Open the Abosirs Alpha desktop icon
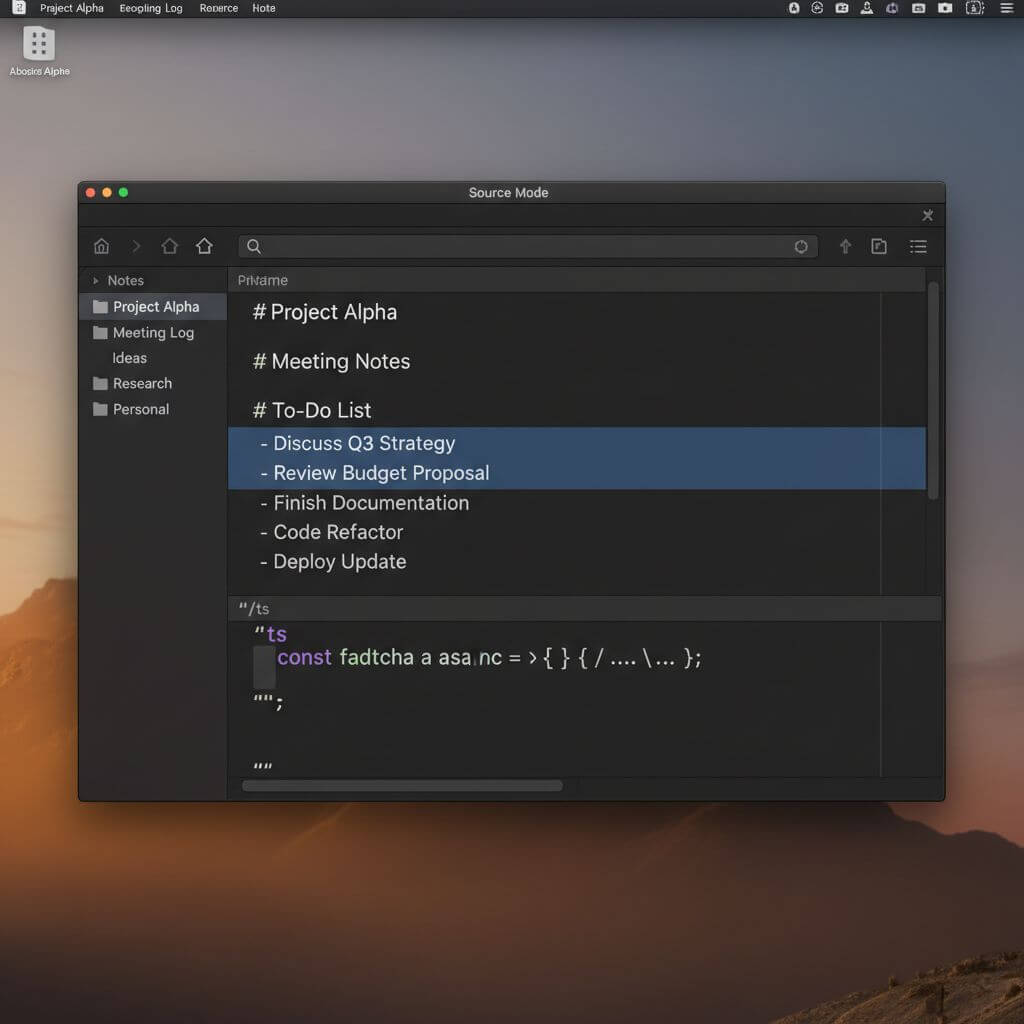1024x1024 pixels. tap(39, 52)
